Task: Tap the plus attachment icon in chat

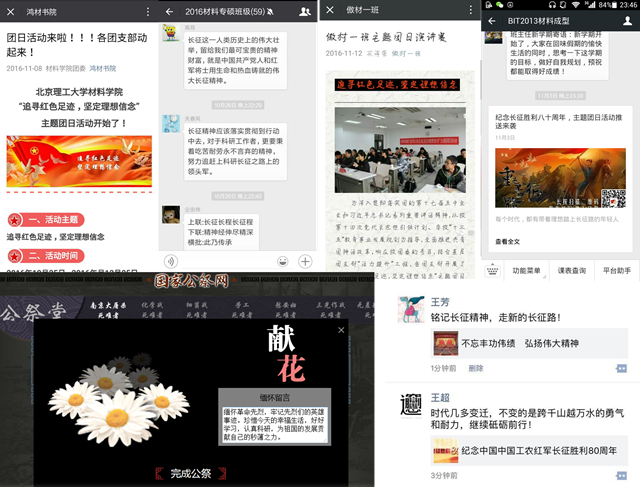Action: coord(305,261)
